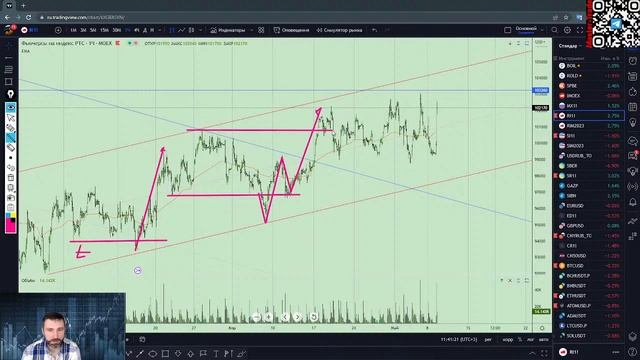Select SOLUSDT in the watchlist

(x=589, y=336)
